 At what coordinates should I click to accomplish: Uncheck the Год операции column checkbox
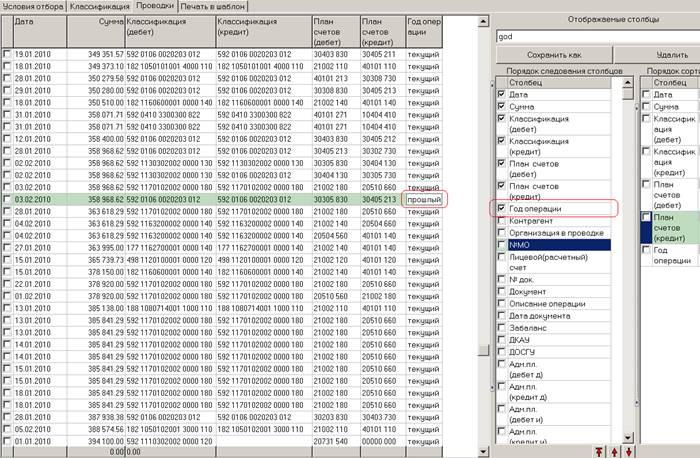coord(501,208)
